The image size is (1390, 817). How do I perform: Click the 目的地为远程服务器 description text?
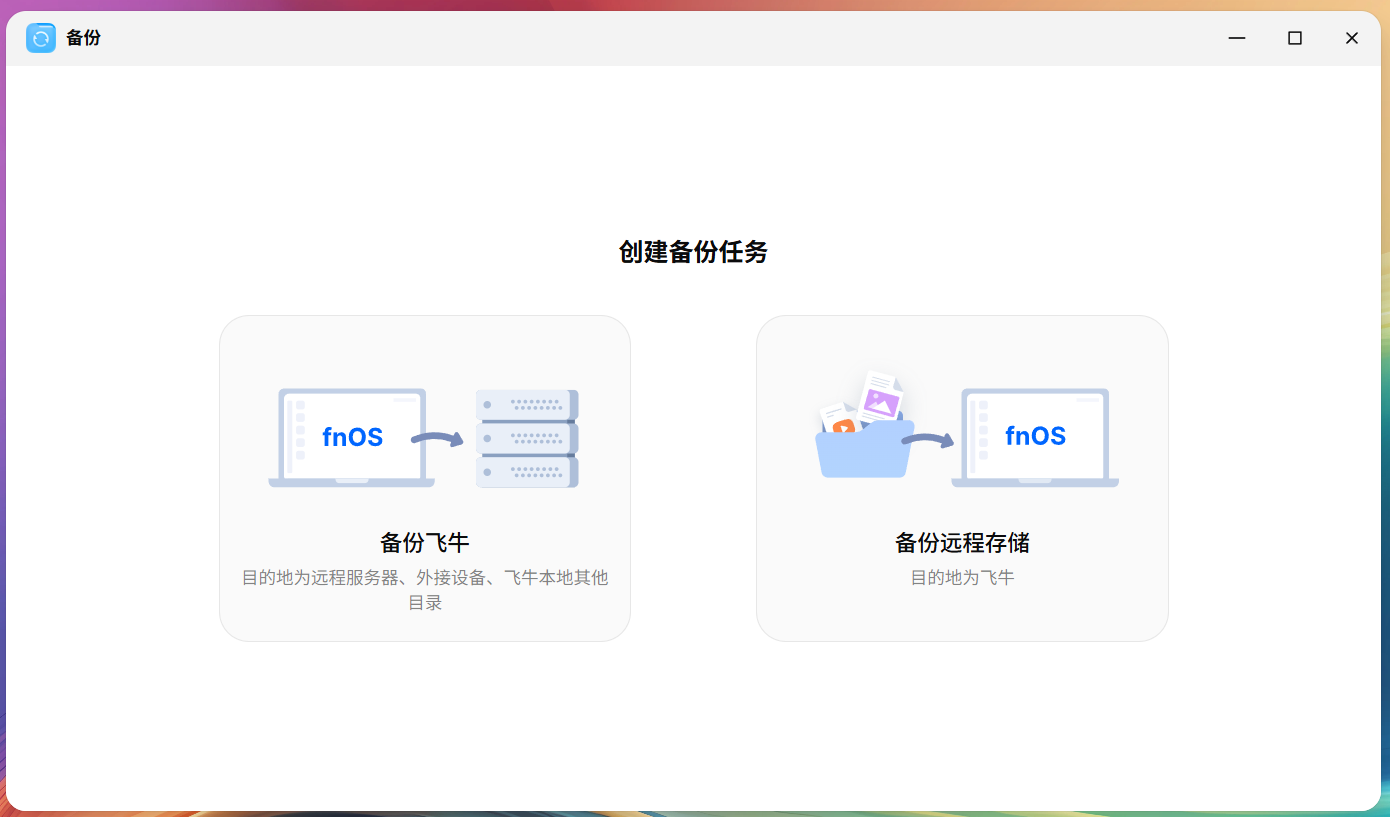[x=425, y=590]
